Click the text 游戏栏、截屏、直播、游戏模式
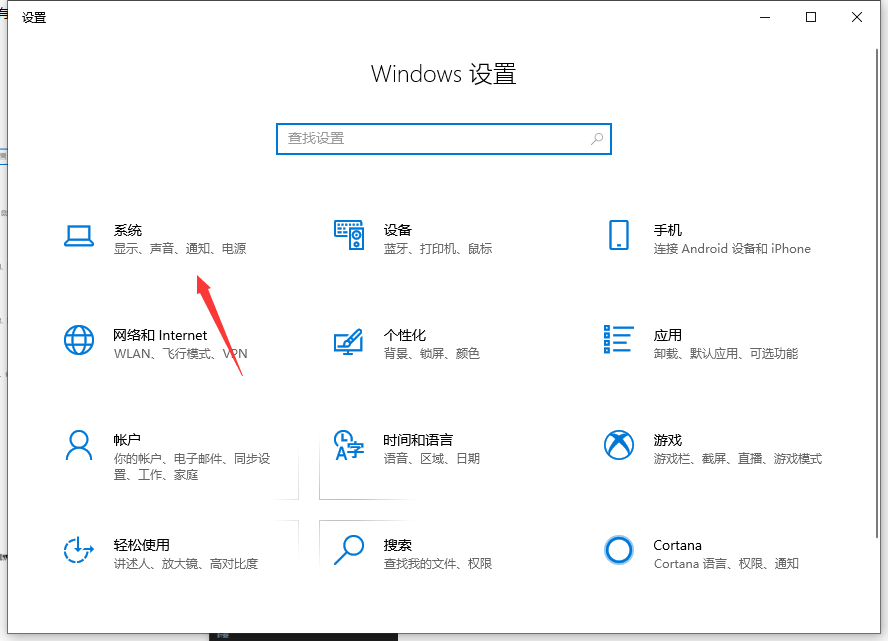This screenshot has height=641, width=888. click(x=737, y=459)
